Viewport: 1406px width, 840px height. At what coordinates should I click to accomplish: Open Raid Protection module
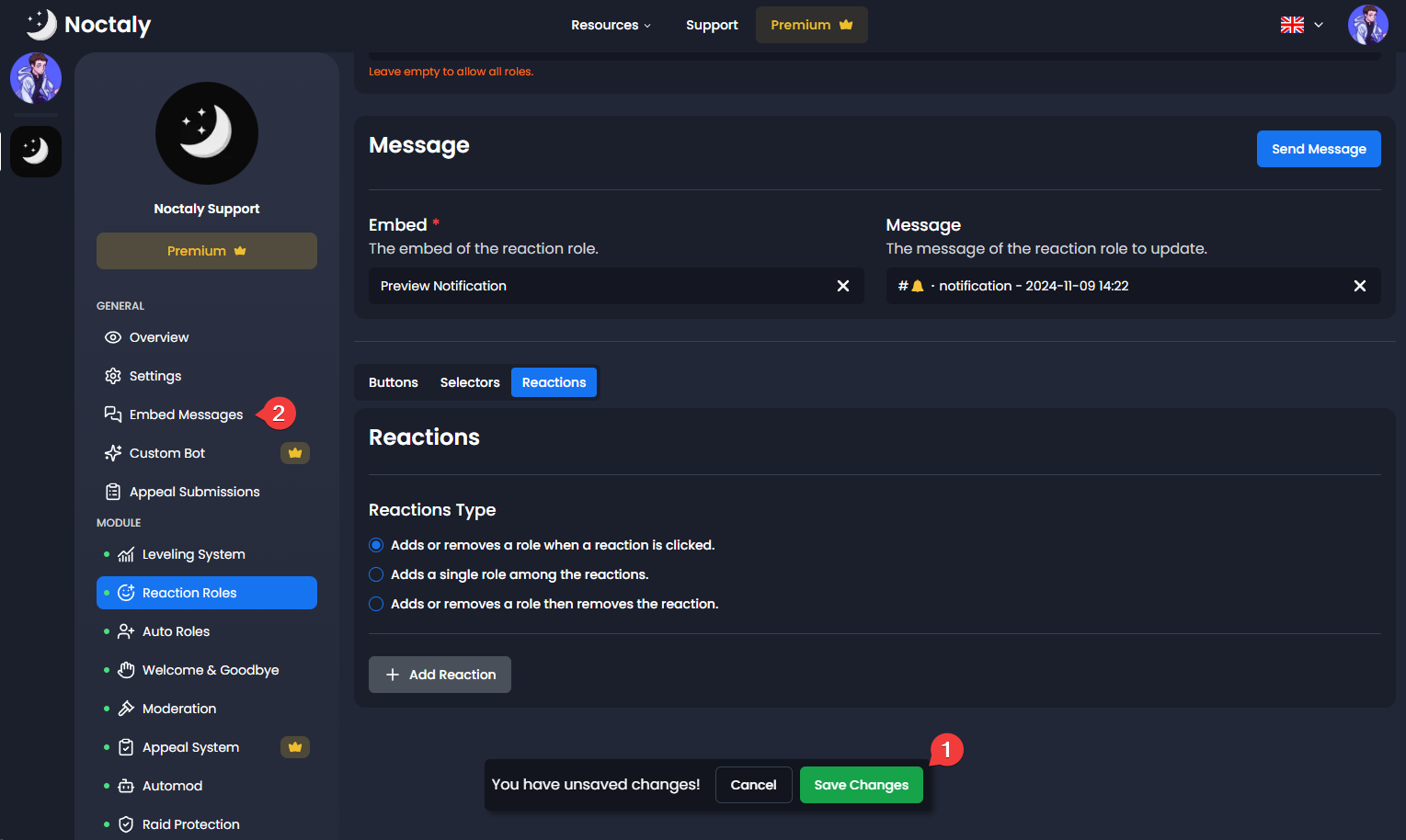coord(207,824)
